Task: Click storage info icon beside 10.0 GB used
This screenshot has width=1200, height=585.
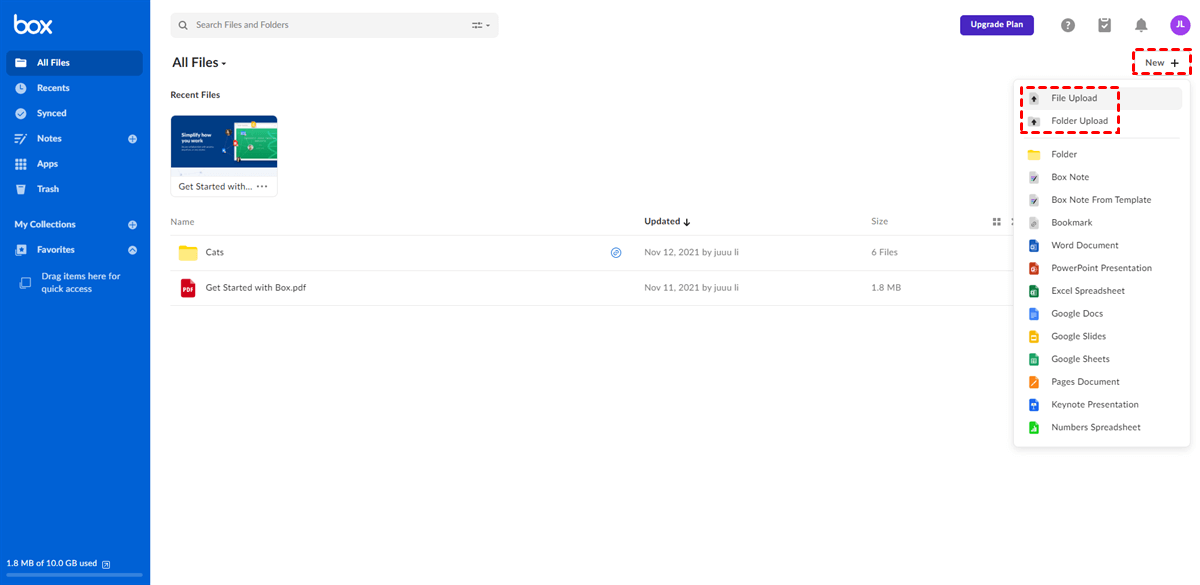Action: tap(106, 564)
